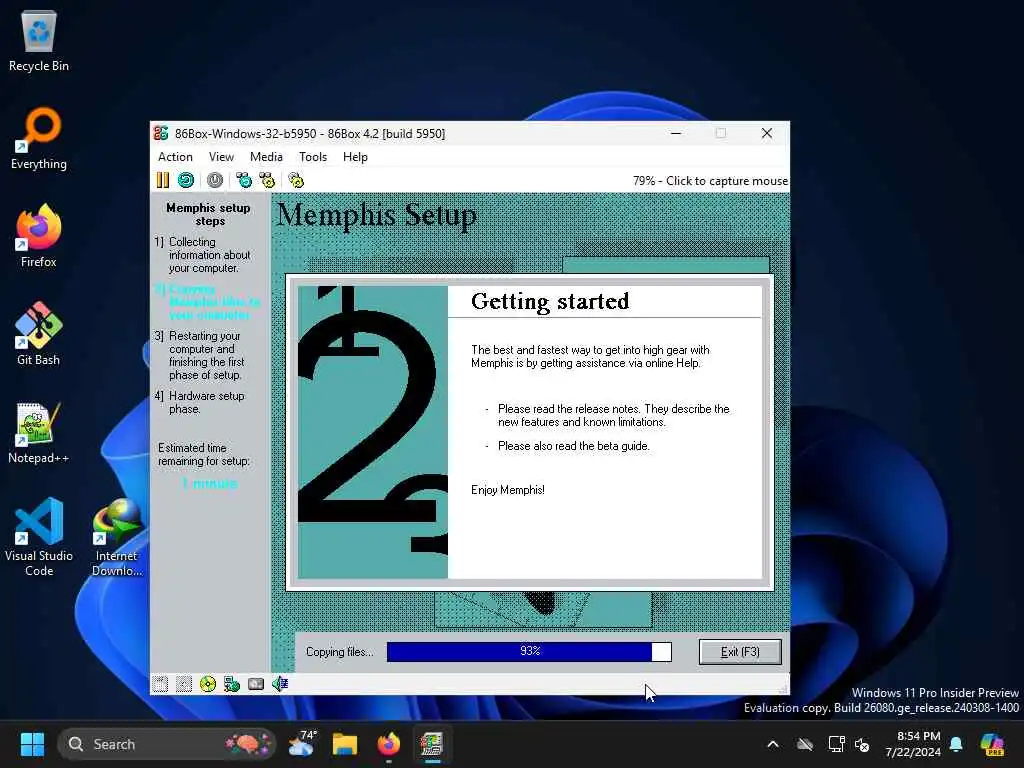Image resolution: width=1024 pixels, height=768 pixels.
Task: Click the first floppy drive status icon
Action: pyautogui.click(x=160, y=684)
